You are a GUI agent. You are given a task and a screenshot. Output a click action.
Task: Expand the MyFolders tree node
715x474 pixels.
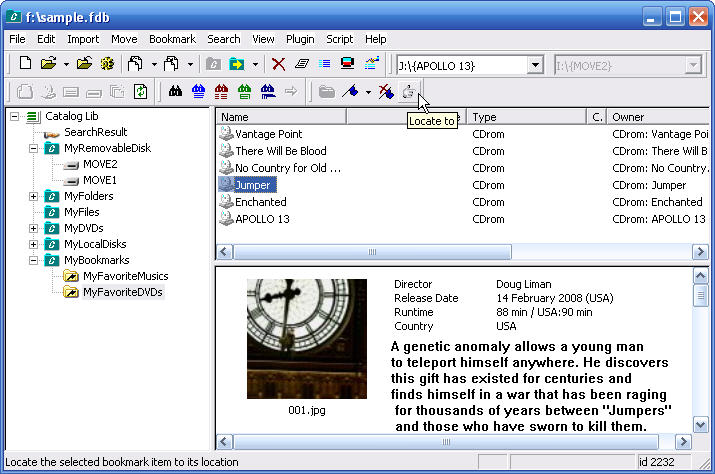point(33,196)
